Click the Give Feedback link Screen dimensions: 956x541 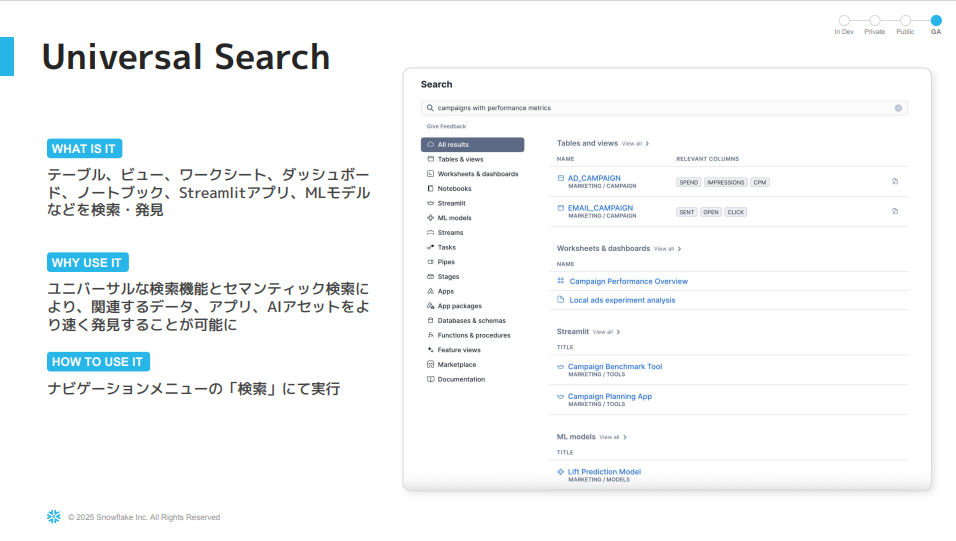tap(446, 126)
